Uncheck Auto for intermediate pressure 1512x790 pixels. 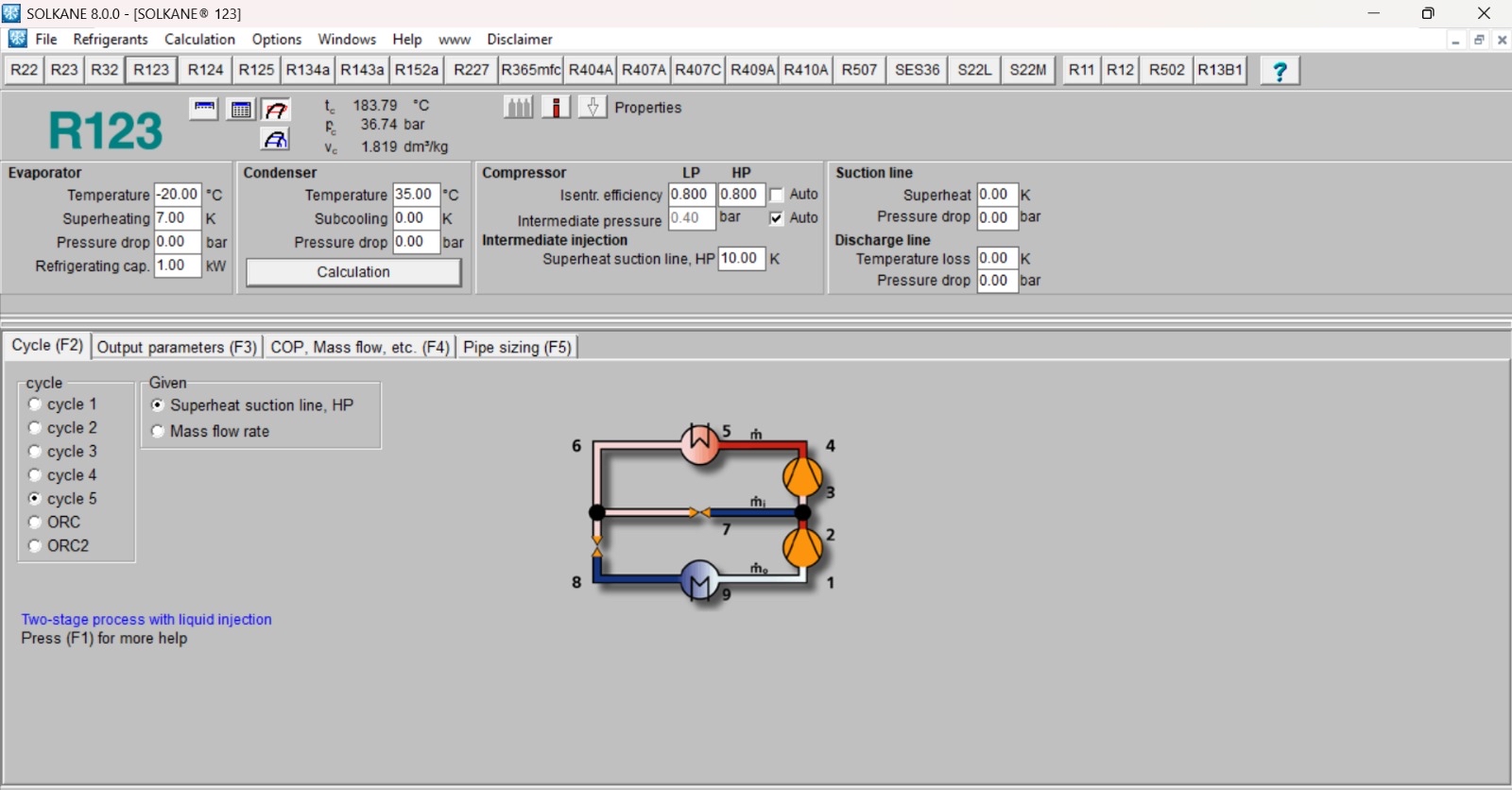[777, 218]
